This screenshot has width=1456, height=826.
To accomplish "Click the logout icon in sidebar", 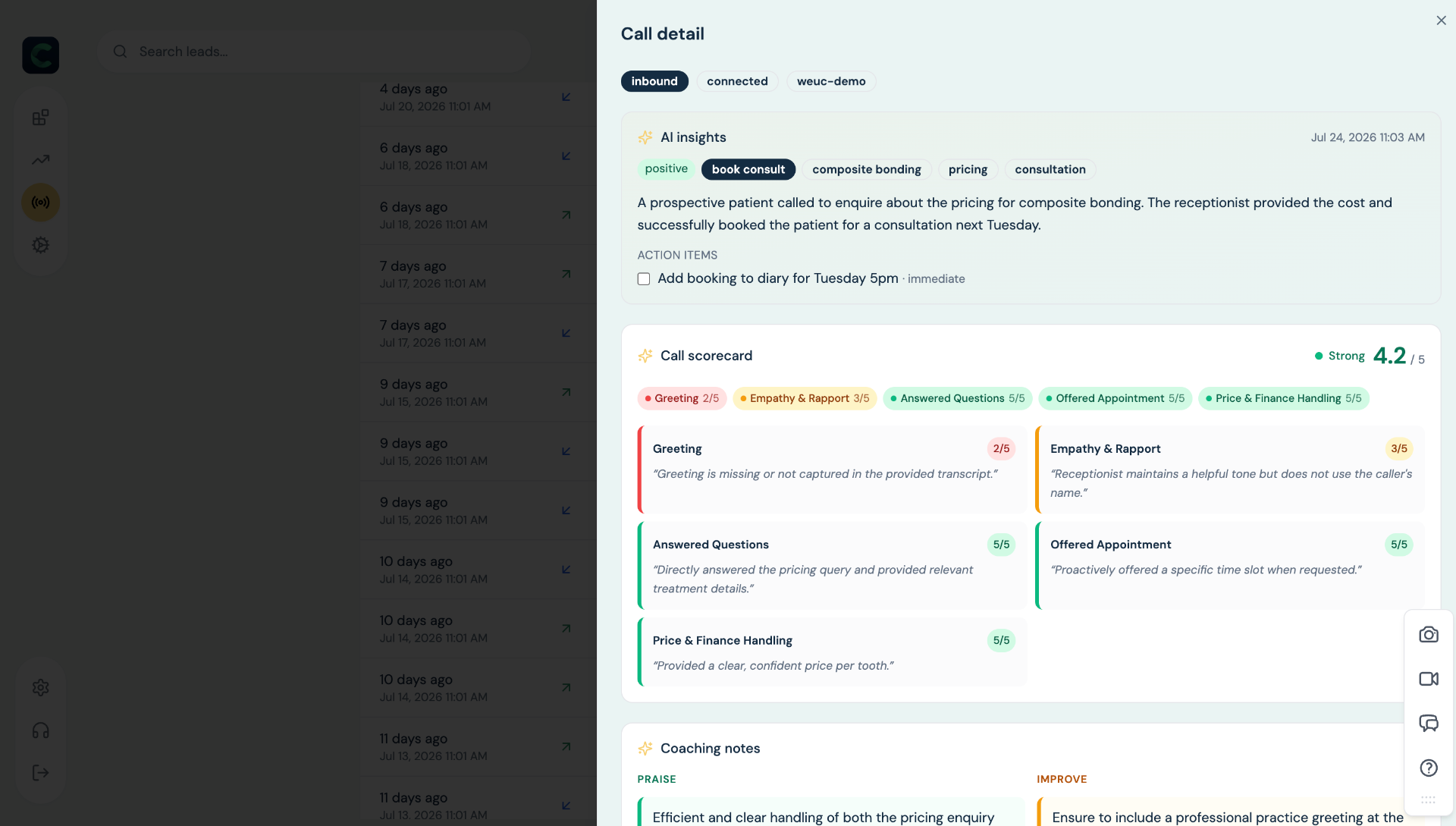I will pyautogui.click(x=41, y=772).
